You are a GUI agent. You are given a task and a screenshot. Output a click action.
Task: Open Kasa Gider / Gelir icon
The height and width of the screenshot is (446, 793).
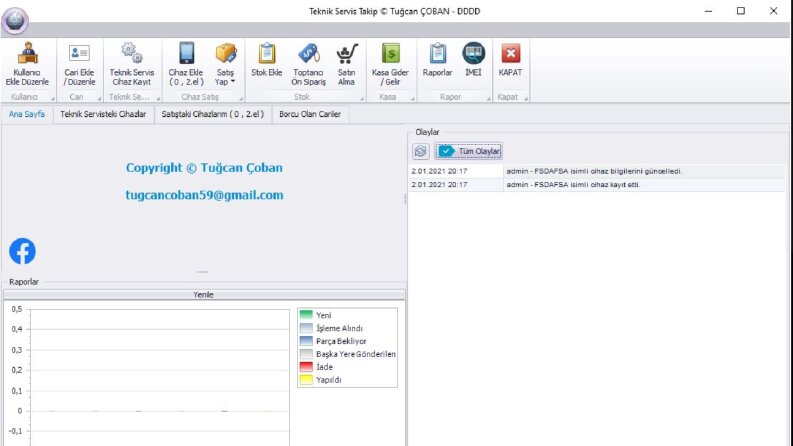tap(390, 53)
